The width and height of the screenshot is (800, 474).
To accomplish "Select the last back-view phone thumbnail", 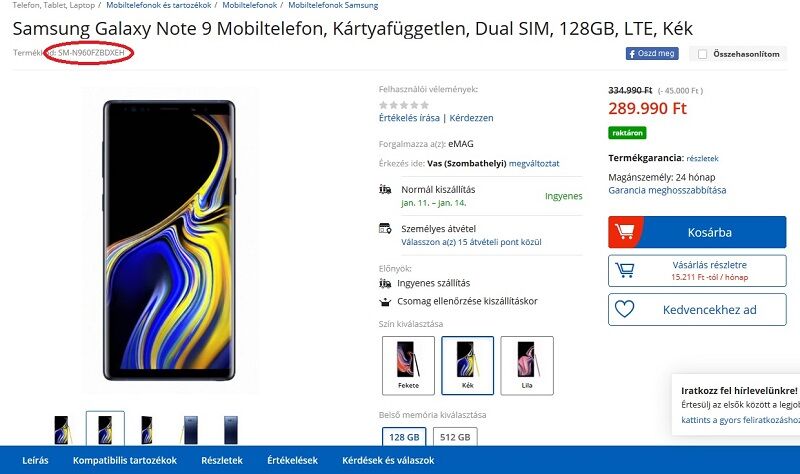I will (231, 430).
